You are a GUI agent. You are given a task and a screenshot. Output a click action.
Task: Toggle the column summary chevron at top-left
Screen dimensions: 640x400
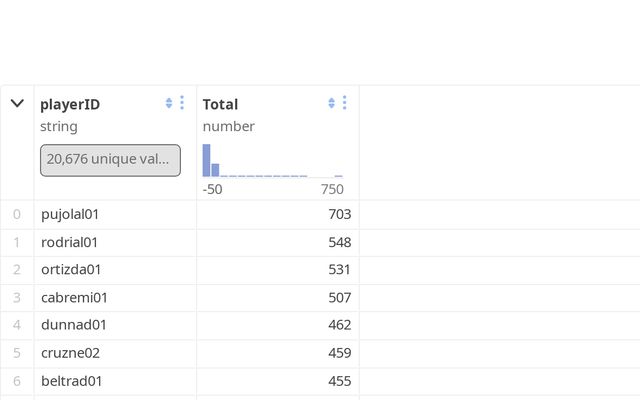point(17,103)
